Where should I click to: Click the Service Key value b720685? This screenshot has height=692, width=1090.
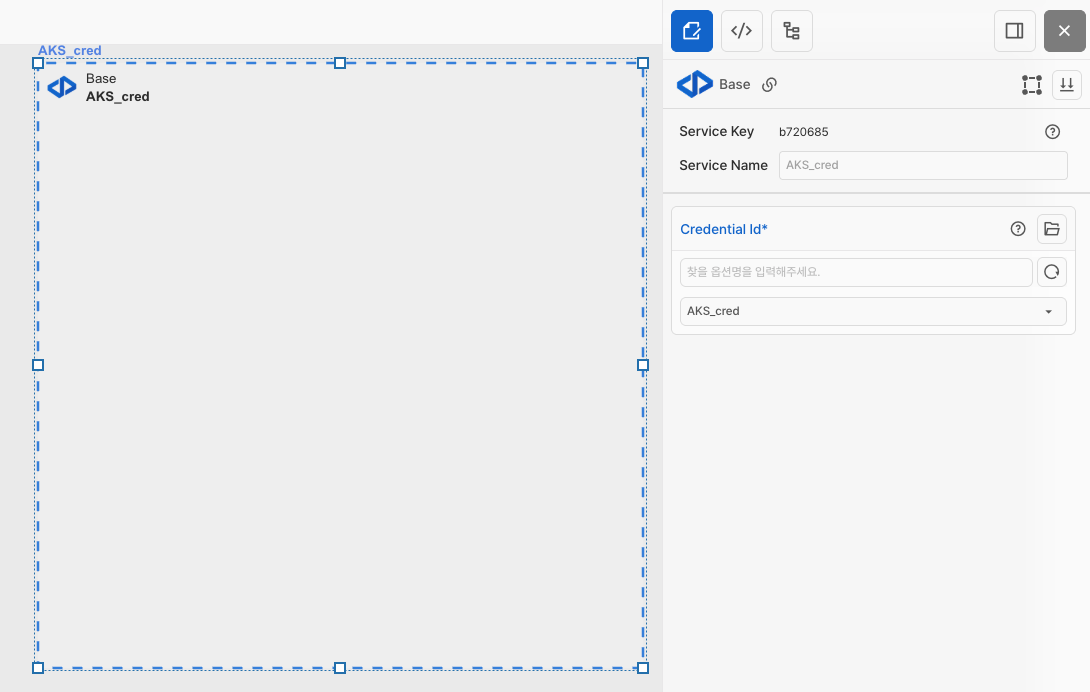804,132
